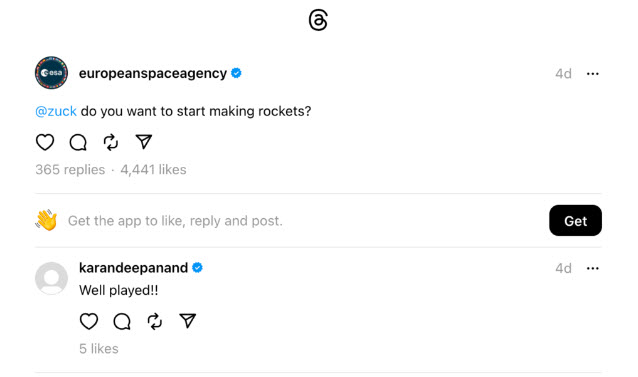Image resolution: width=638 pixels, height=377 pixels.
Task: Open more options menu on europeanspaceagency post
Action: (x=592, y=74)
